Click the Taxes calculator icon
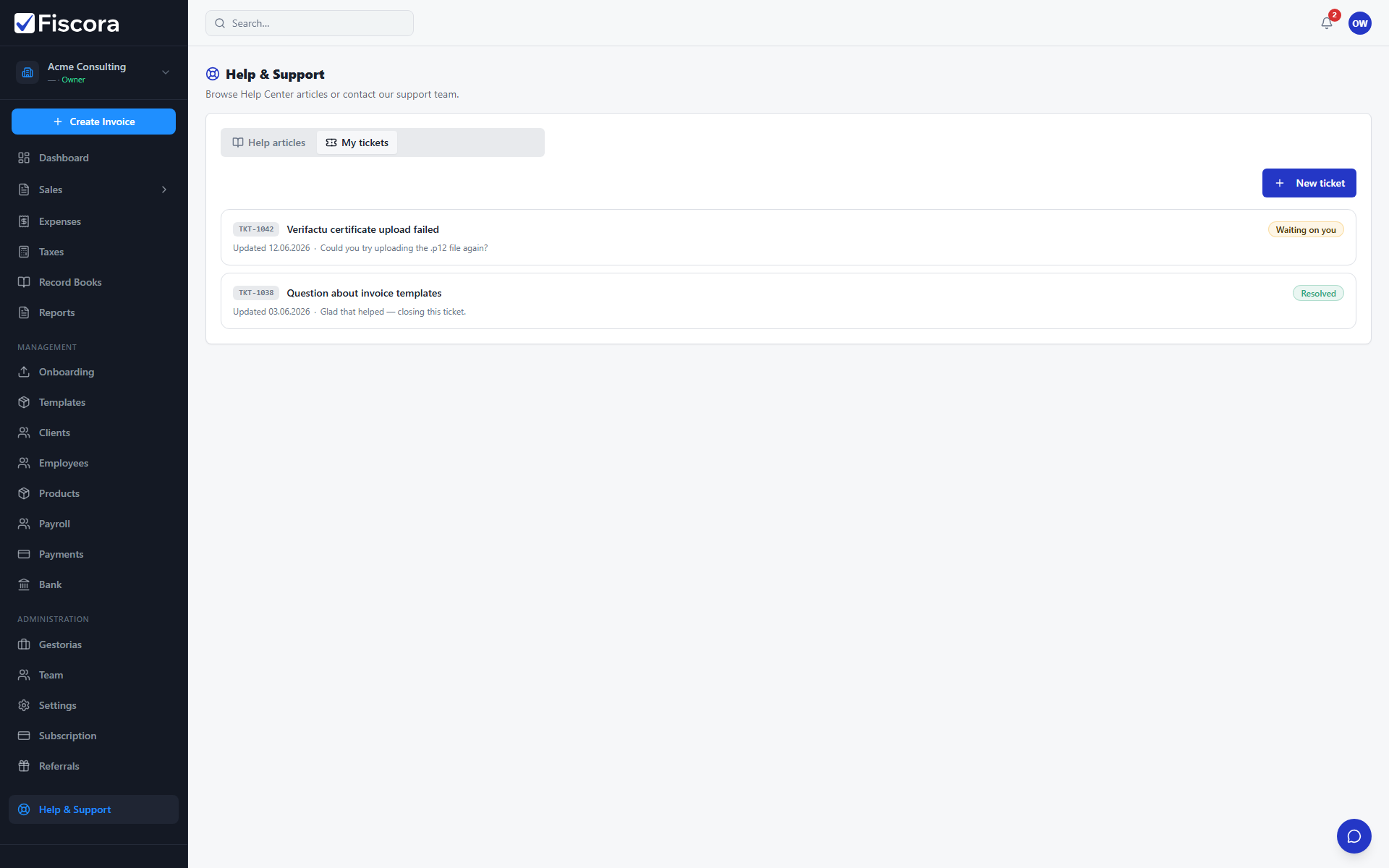This screenshot has height=868, width=1389. coord(24,252)
